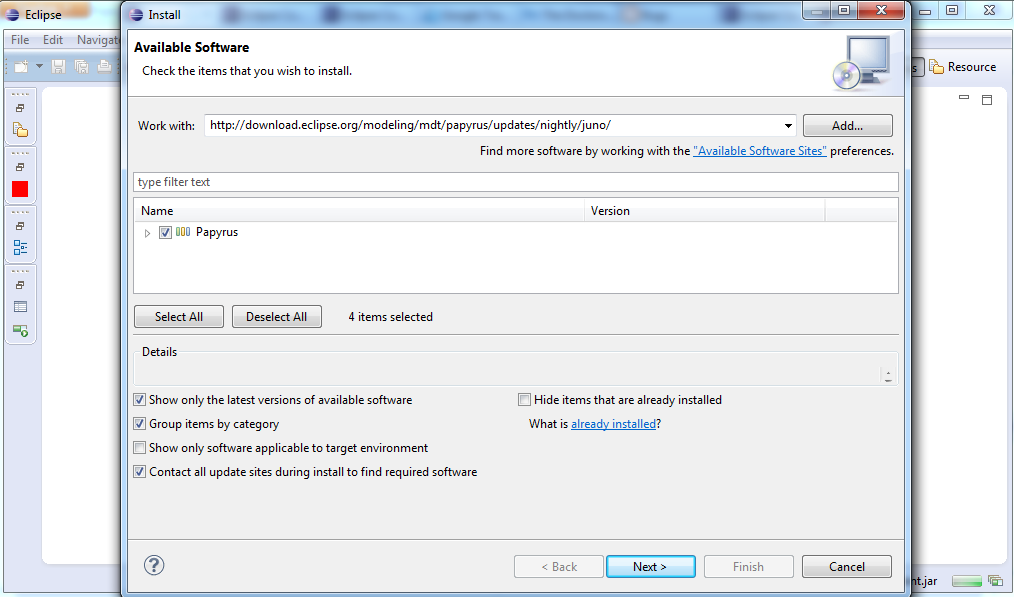Viewport: 1014px width, 597px height.
Task: Click the progress view icon in status bar
Action: click(x=995, y=581)
